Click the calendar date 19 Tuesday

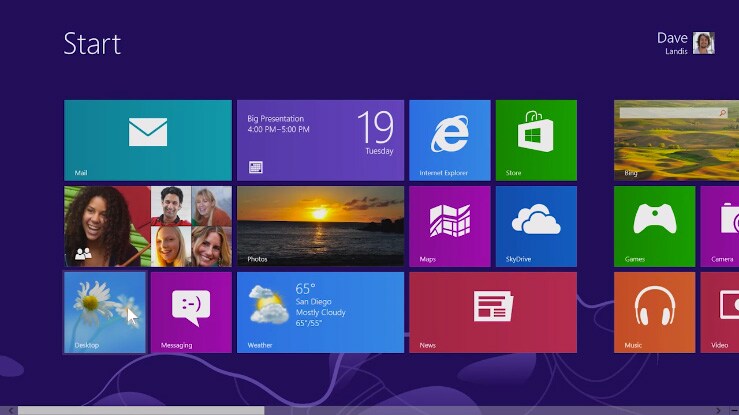[x=376, y=133]
